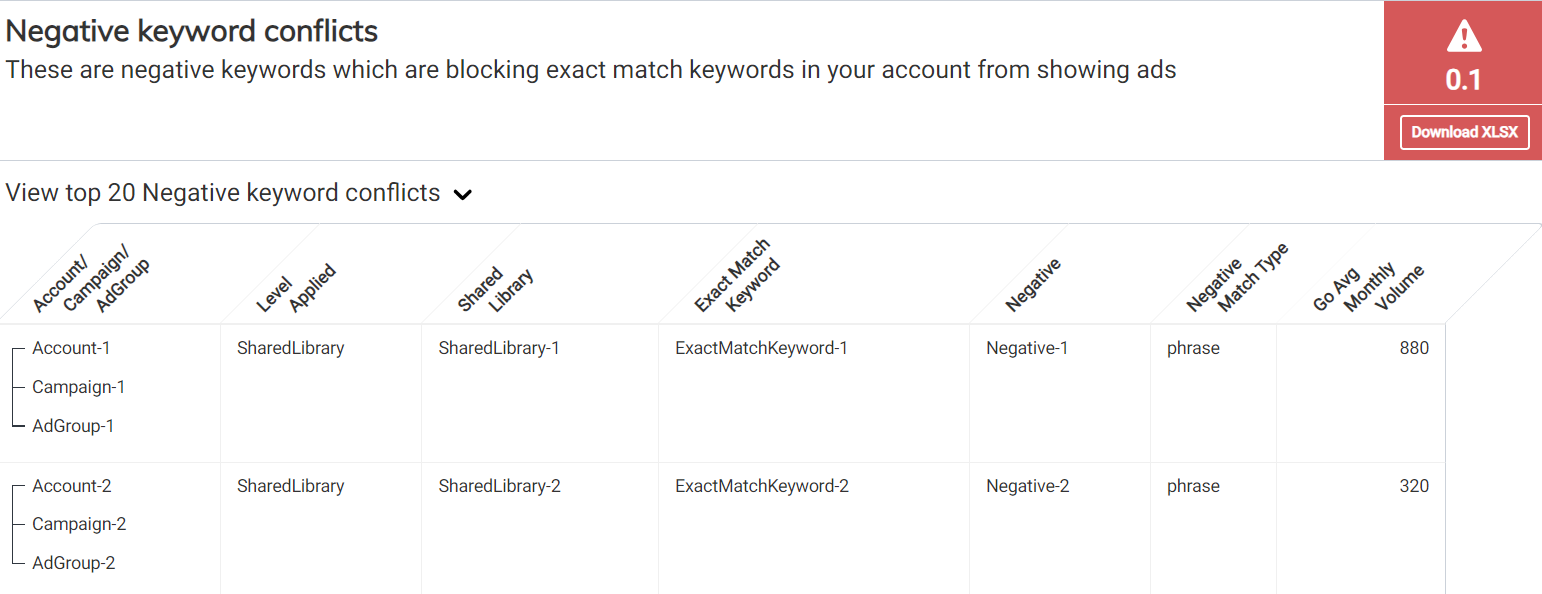
Task: Click the warning triangle alert icon
Action: 1463,37
